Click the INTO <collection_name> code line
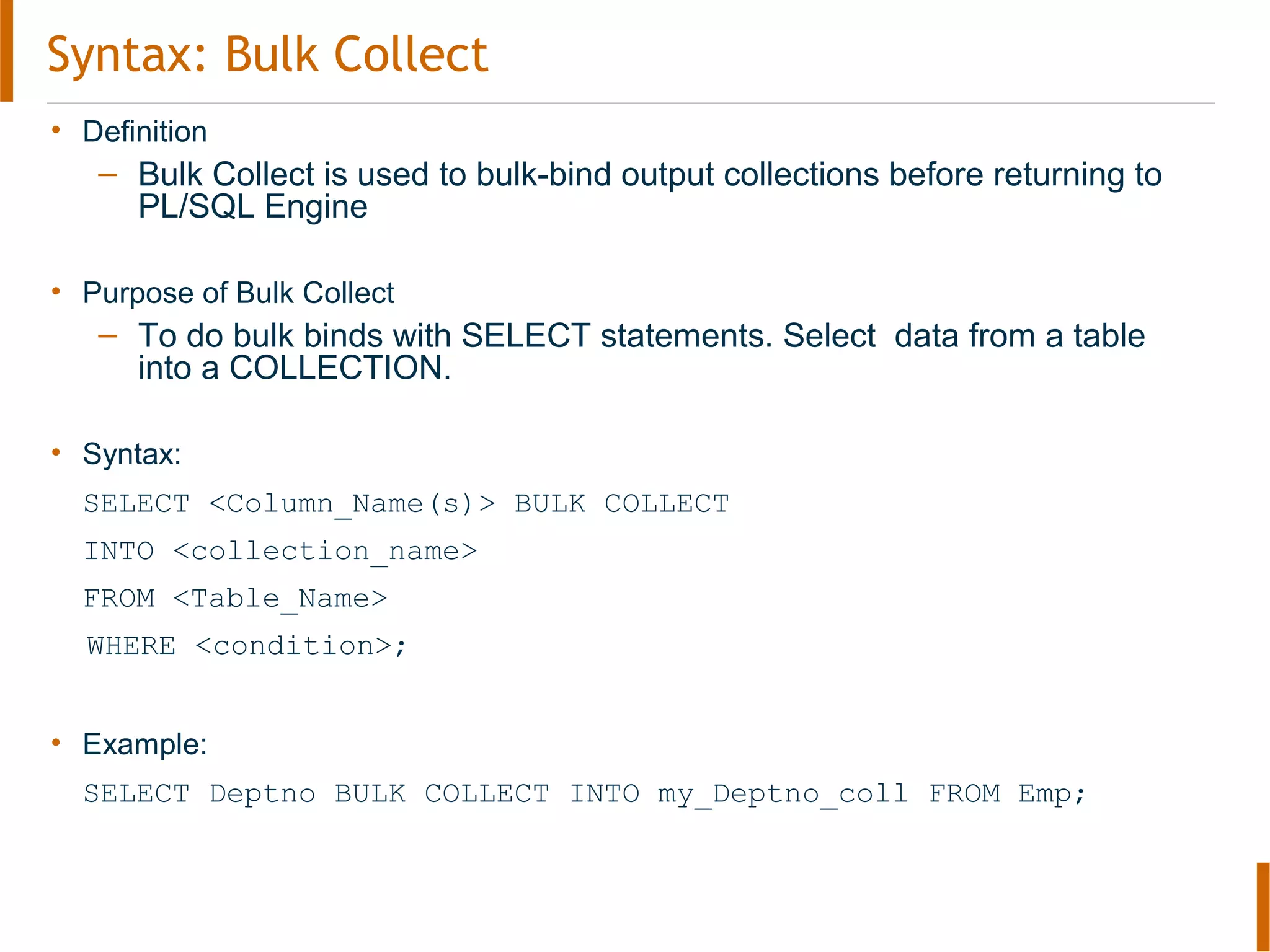 280,551
